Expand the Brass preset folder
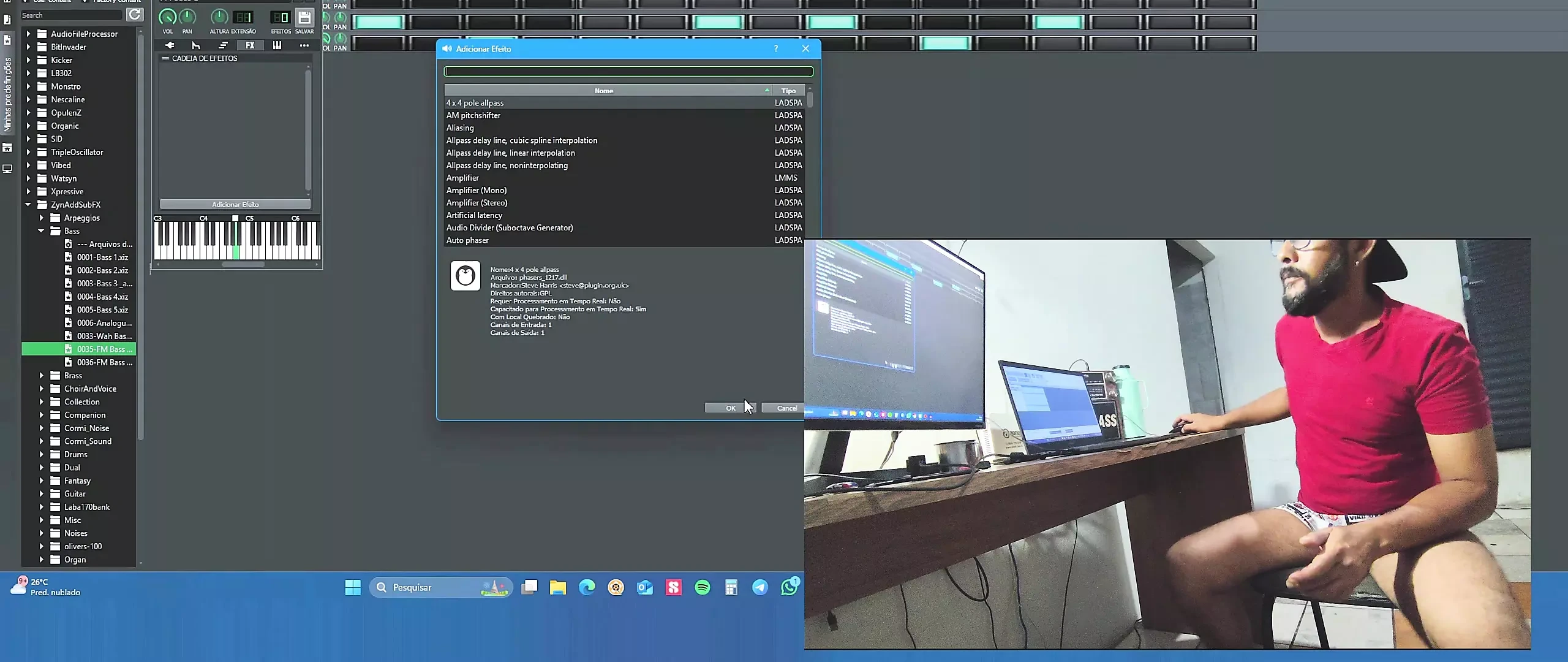The image size is (1568, 662). (x=42, y=376)
